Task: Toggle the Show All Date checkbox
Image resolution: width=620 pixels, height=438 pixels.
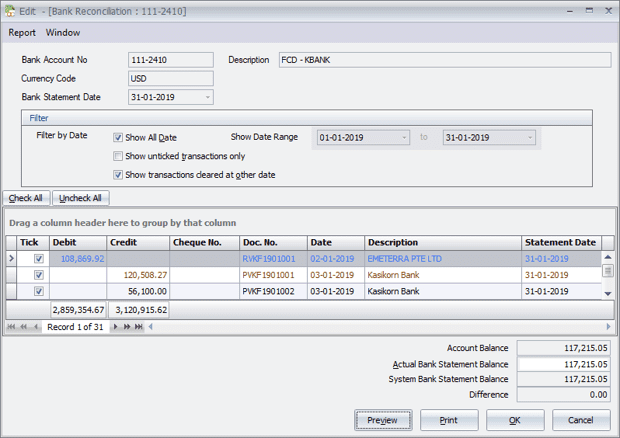Action: (118, 138)
